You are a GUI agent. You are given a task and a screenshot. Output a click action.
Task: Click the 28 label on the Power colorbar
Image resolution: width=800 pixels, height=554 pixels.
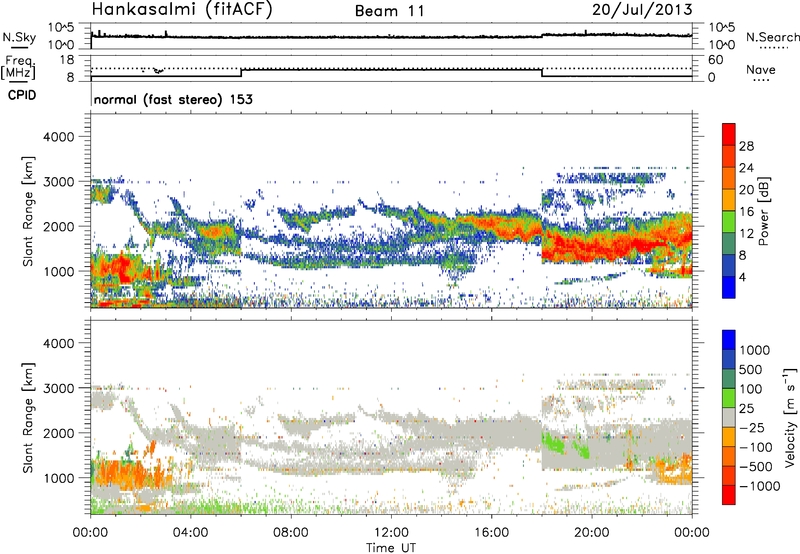746,146
